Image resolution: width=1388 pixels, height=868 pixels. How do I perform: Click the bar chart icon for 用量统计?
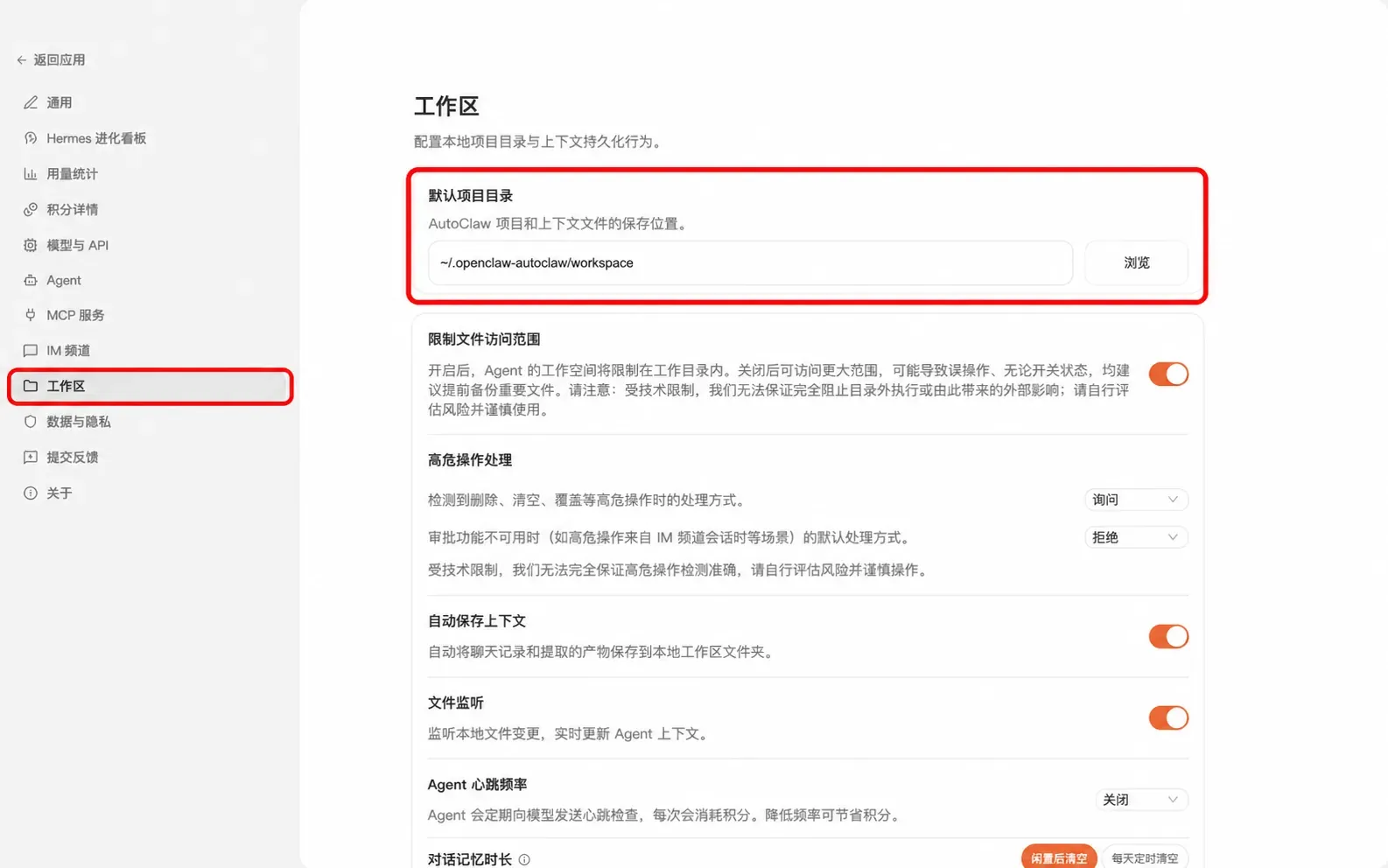(x=31, y=174)
